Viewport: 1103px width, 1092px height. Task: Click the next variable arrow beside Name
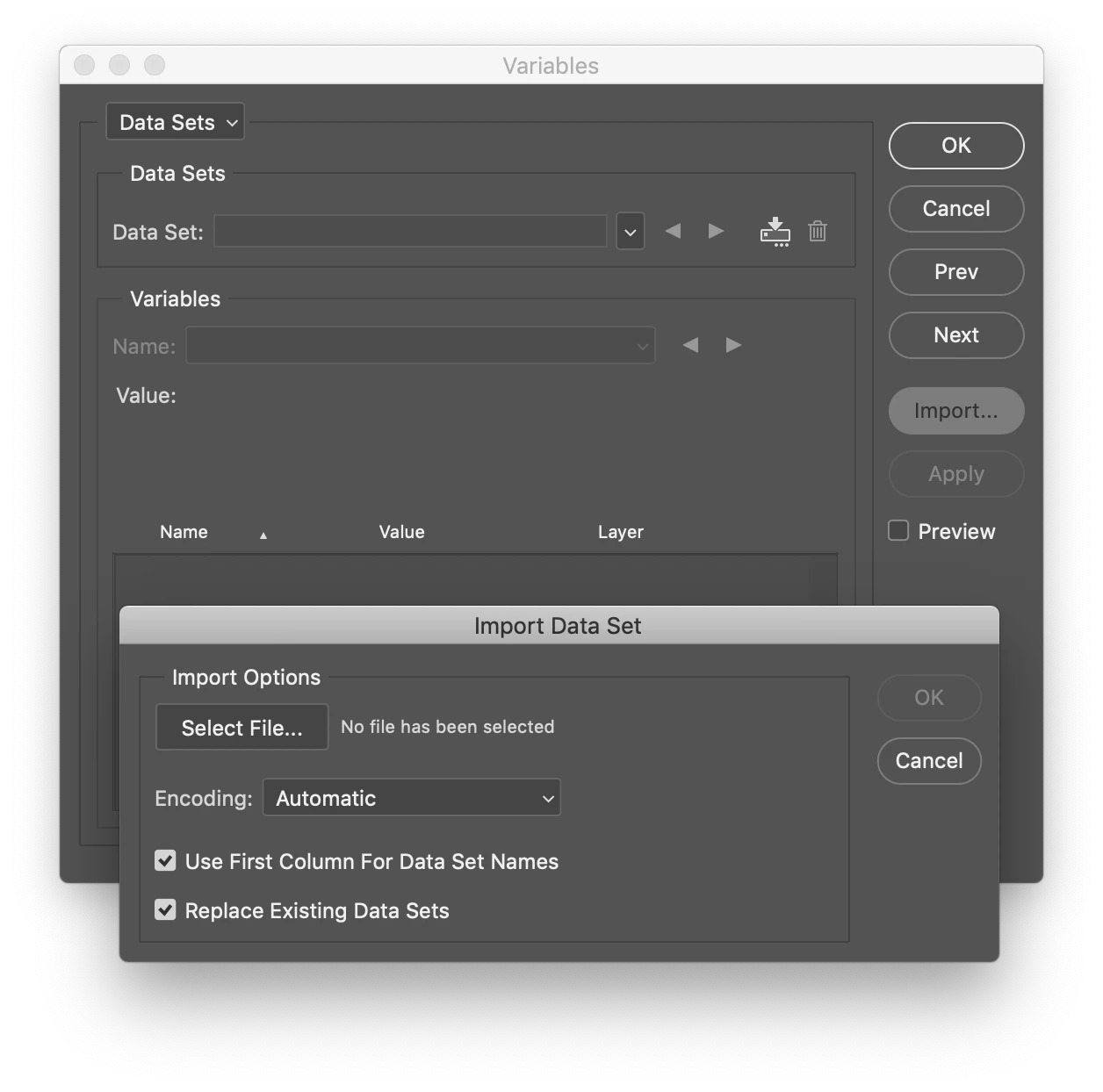tap(733, 345)
